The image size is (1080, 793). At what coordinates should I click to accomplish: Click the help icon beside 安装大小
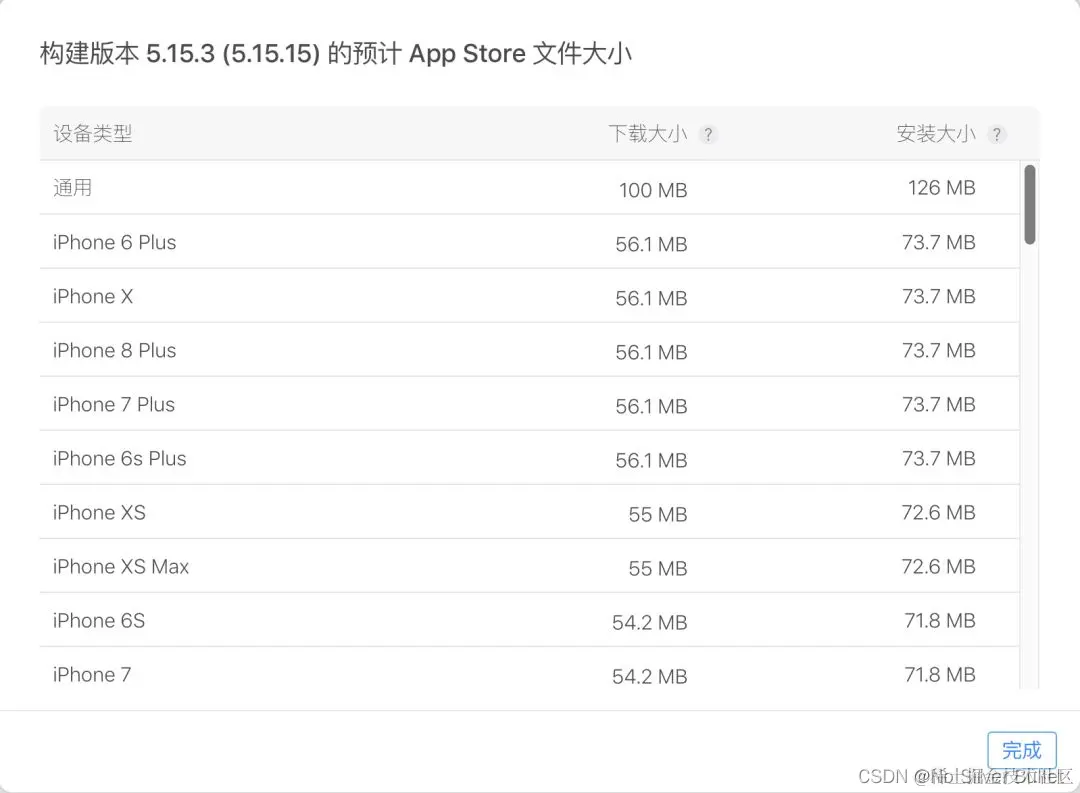point(996,134)
